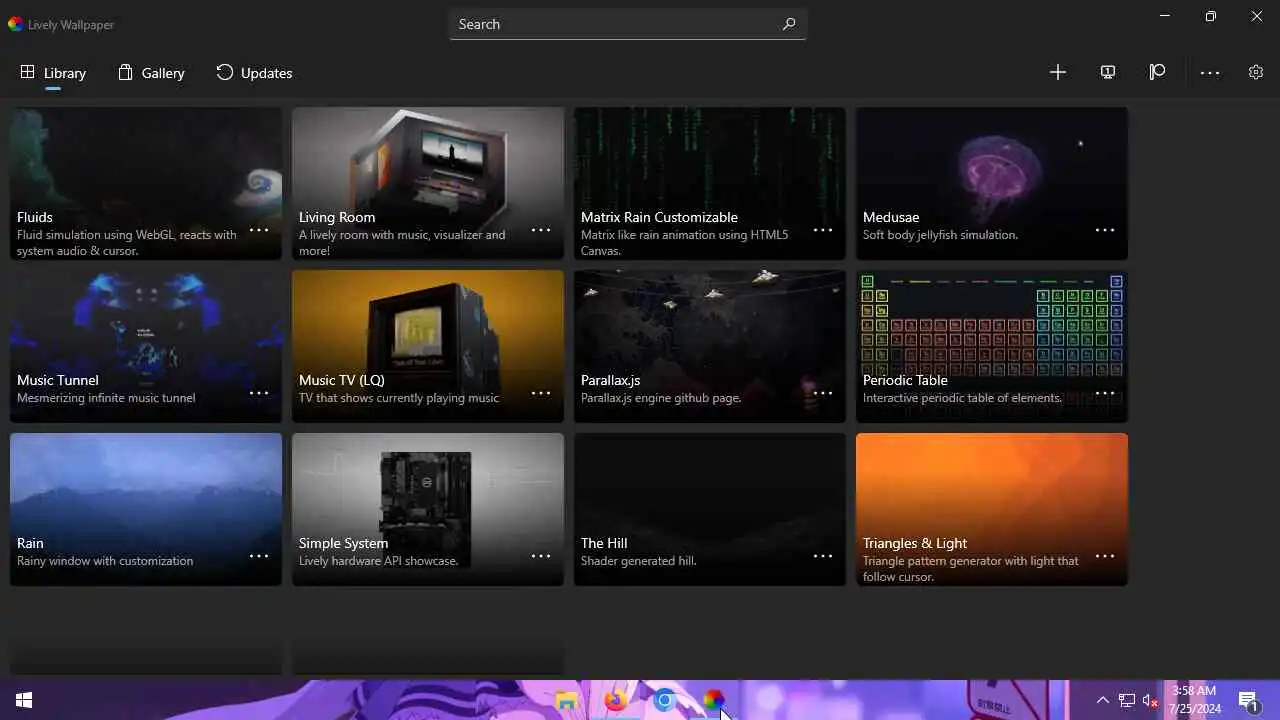Click the 'Mesmerizing infinite music tunnel' description
Image resolution: width=1280 pixels, height=720 pixels.
106,398
